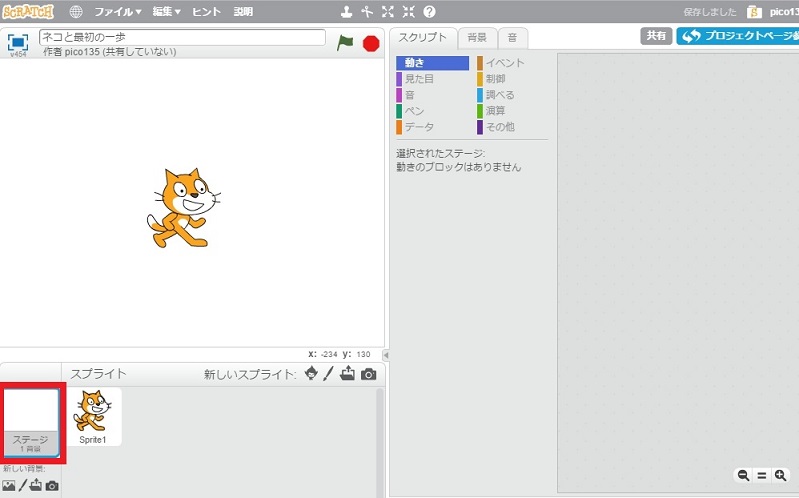Zoom in the scripts area
Viewport: 799px width, 498px height.
pos(780,476)
